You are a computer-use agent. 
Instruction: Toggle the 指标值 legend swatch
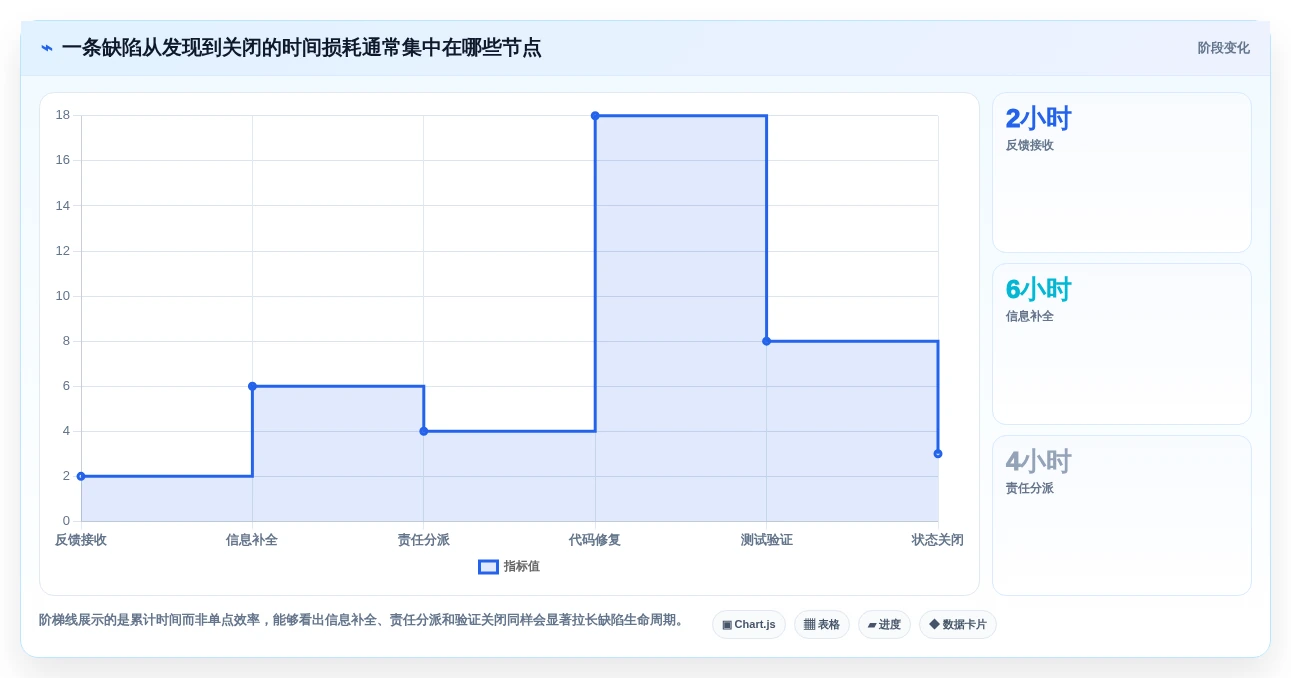[488, 567]
